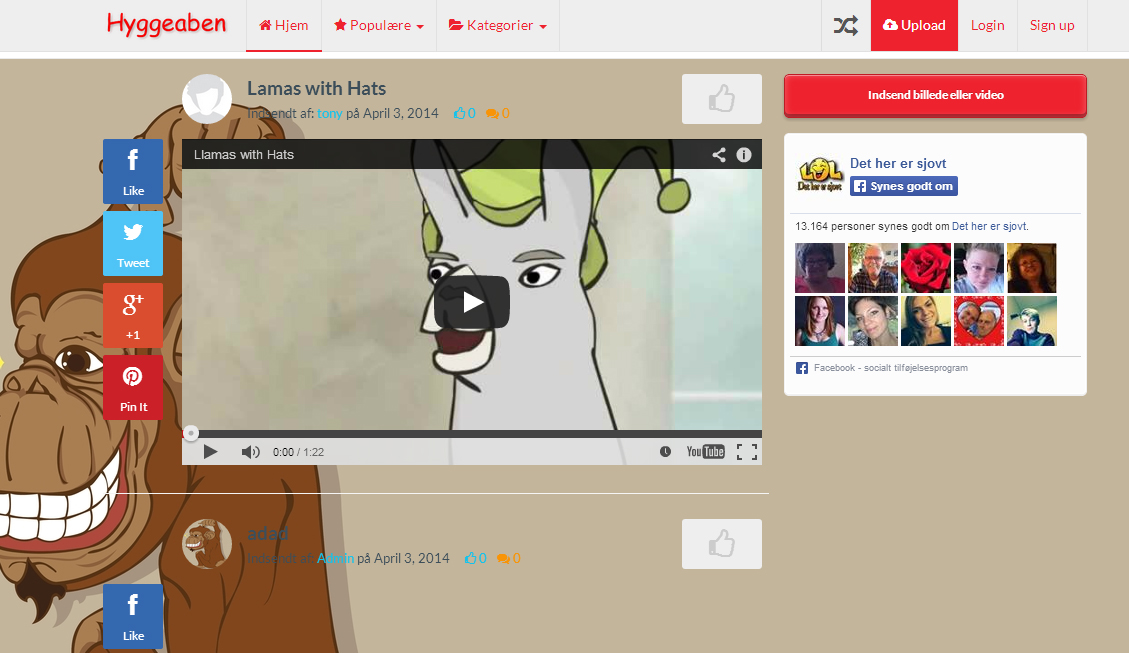This screenshot has width=1129, height=653.
Task: Click author avatar of Lamas with Hats post
Action: click(x=207, y=99)
